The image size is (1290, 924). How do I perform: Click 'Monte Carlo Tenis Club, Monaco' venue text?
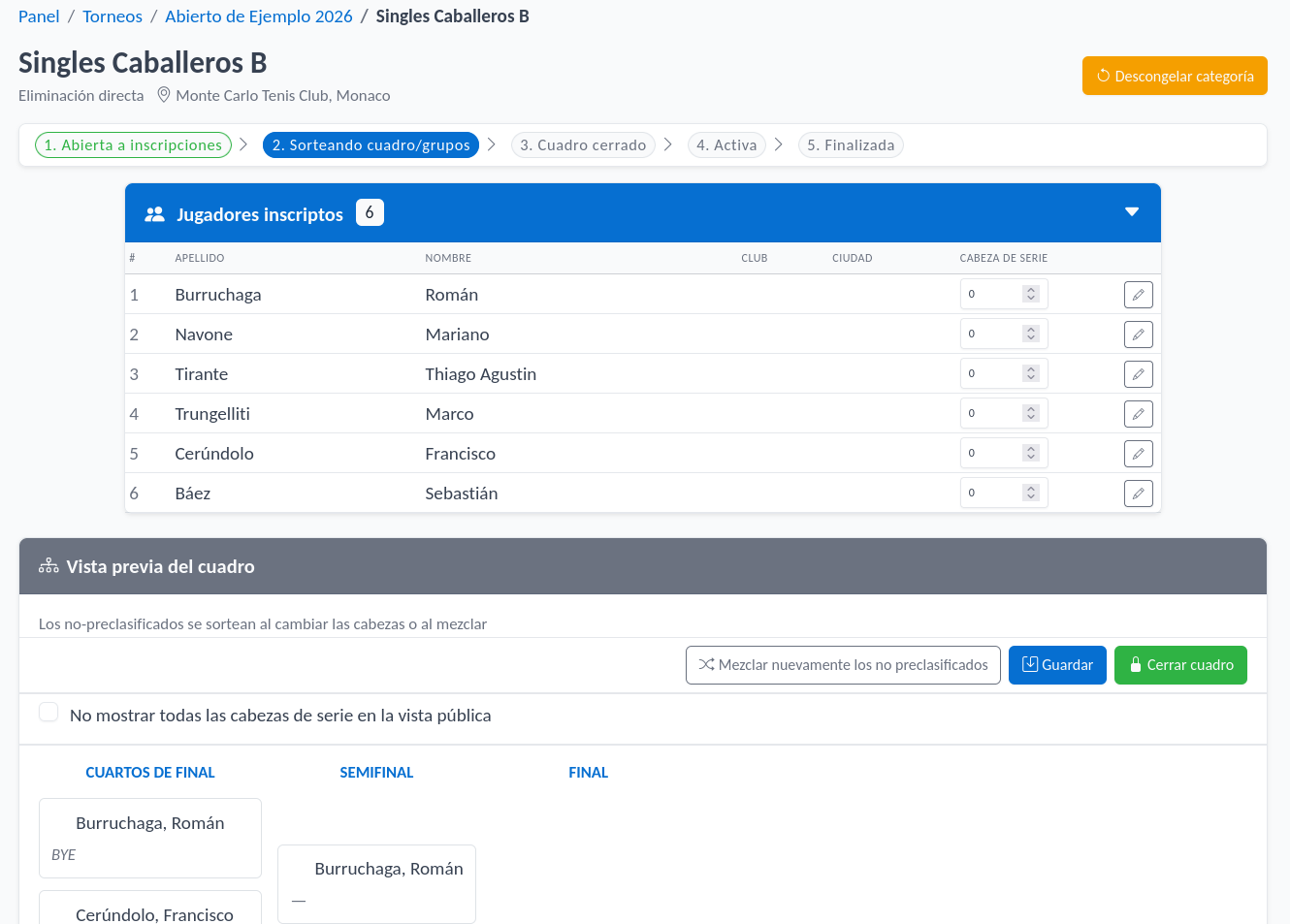point(283,95)
